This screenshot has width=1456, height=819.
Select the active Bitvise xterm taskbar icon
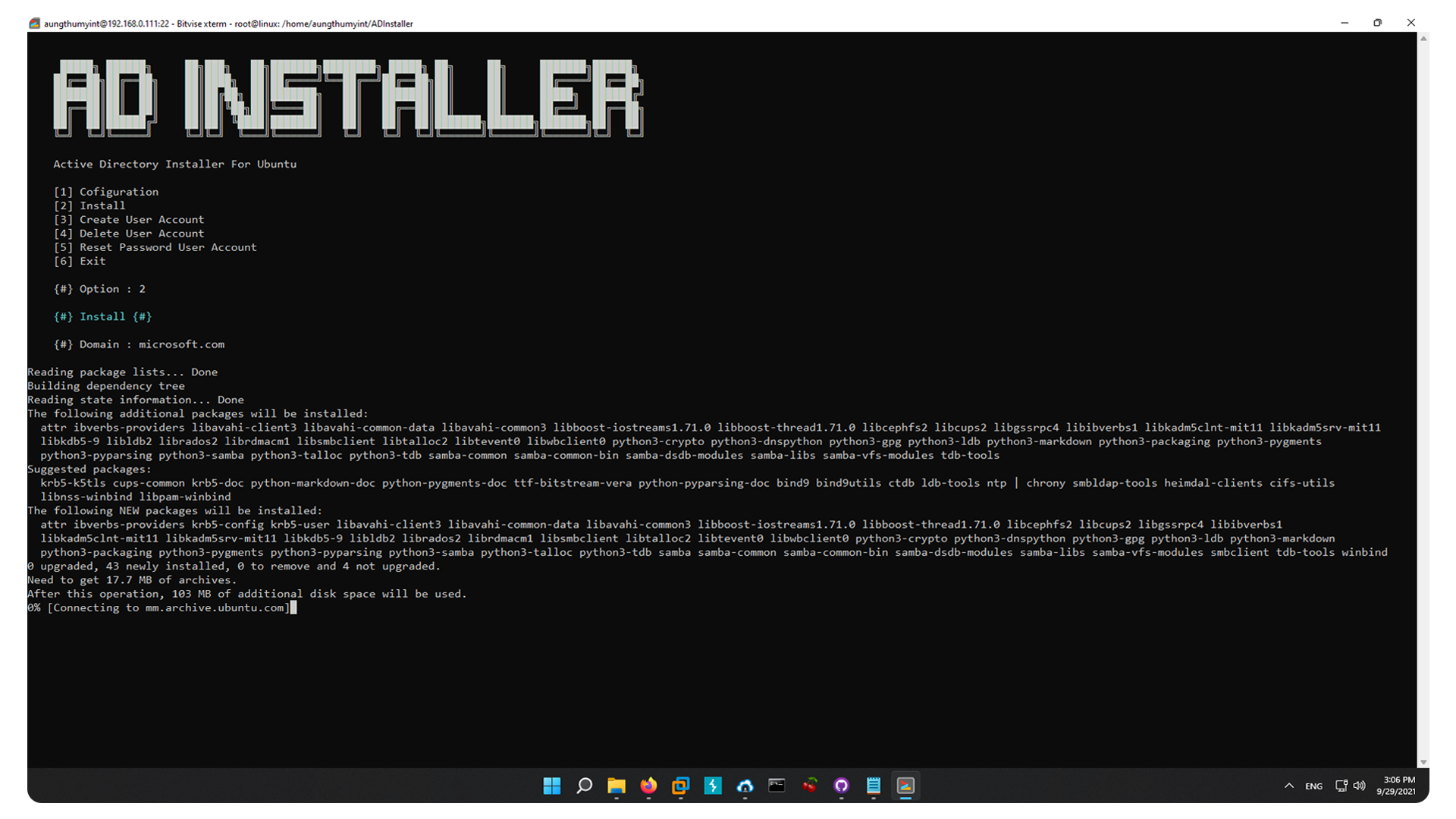(905, 786)
